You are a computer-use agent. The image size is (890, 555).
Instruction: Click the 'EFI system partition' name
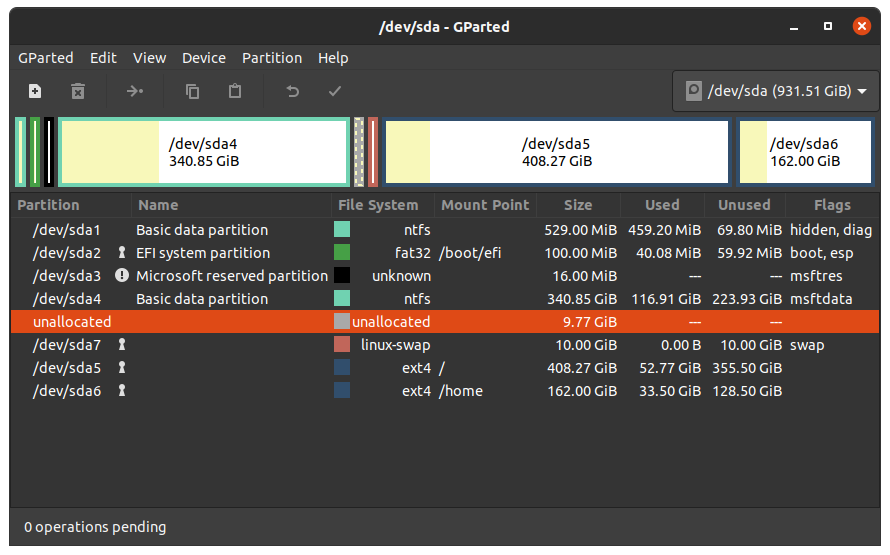203,253
